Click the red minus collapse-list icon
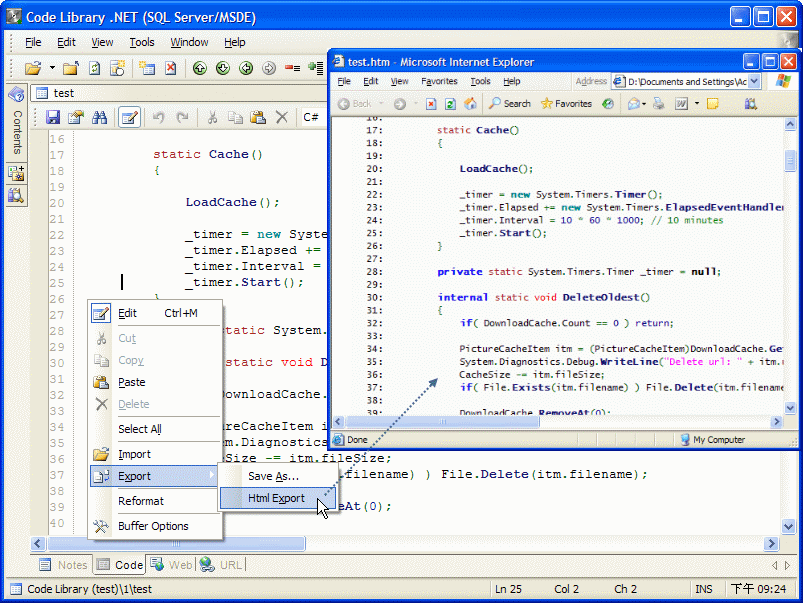This screenshot has width=803, height=603. 292,68
